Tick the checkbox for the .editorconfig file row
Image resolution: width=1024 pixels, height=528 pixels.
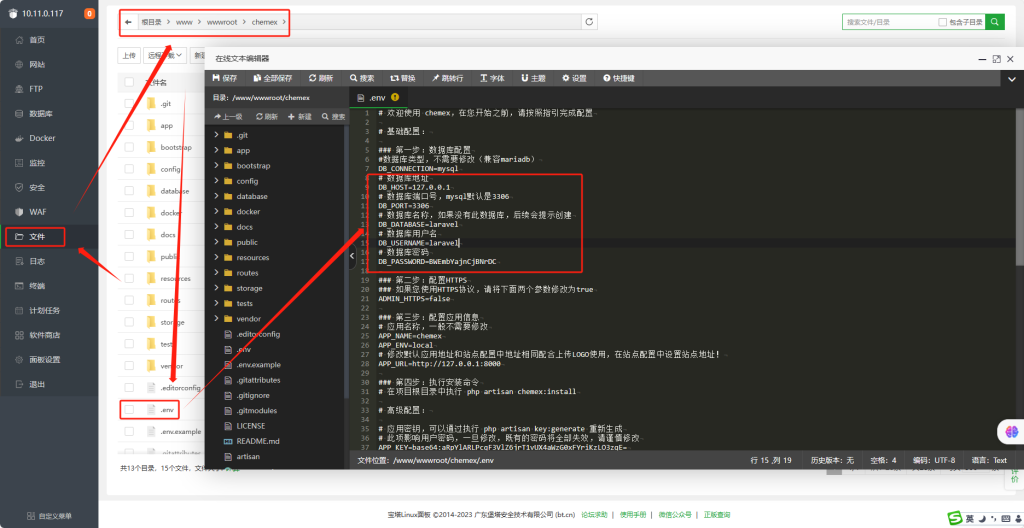tap(129, 388)
